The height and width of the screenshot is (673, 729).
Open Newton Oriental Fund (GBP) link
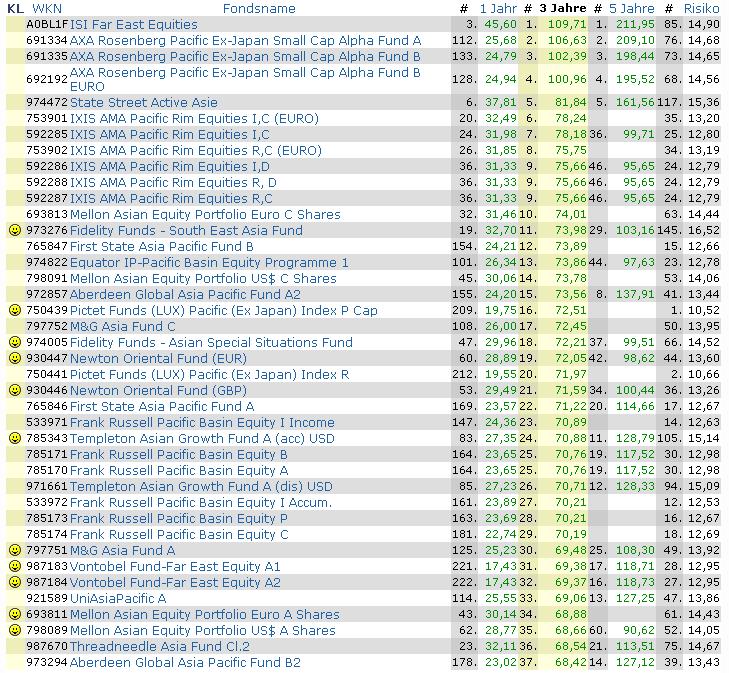[x=158, y=390]
